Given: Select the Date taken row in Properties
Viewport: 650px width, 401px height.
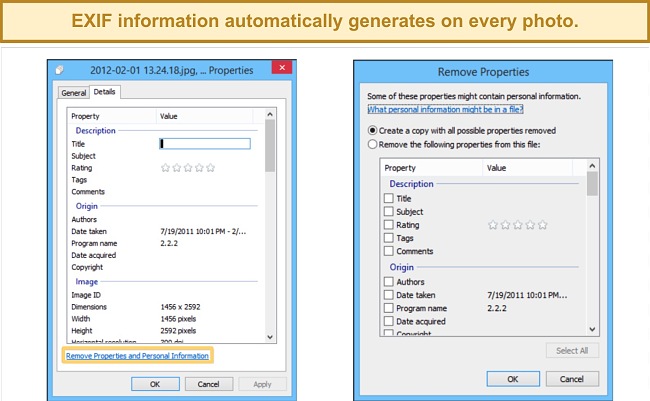Looking at the screenshot, I should pyautogui.click(x=166, y=231).
